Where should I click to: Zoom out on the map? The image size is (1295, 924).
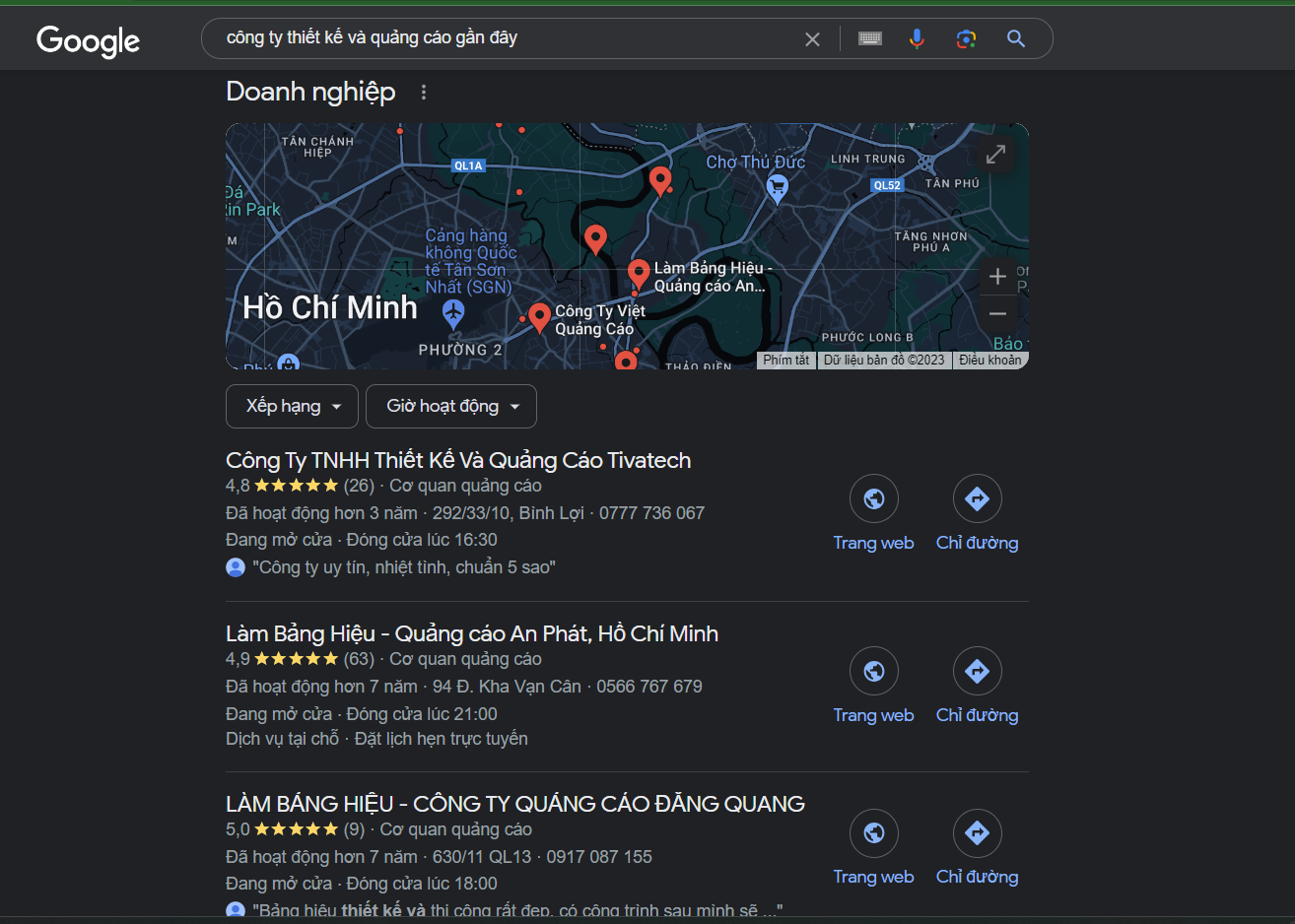(997, 314)
